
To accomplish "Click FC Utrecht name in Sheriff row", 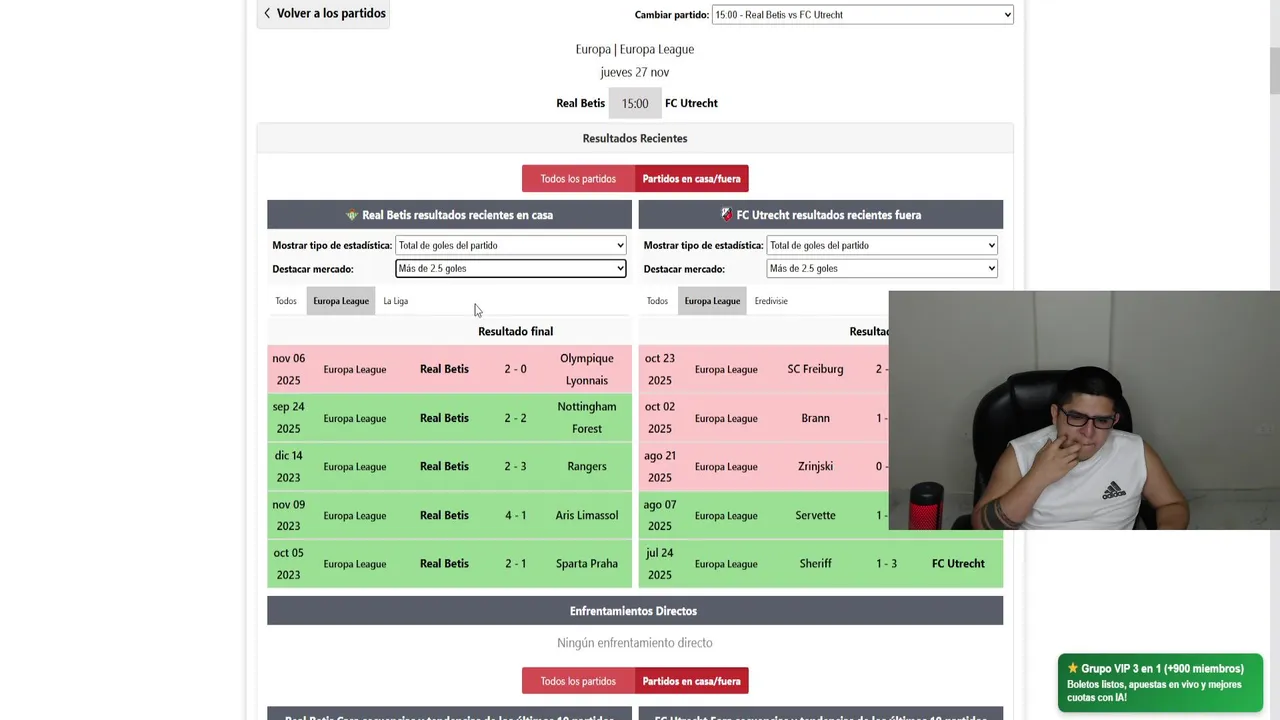I will [958, 563].
